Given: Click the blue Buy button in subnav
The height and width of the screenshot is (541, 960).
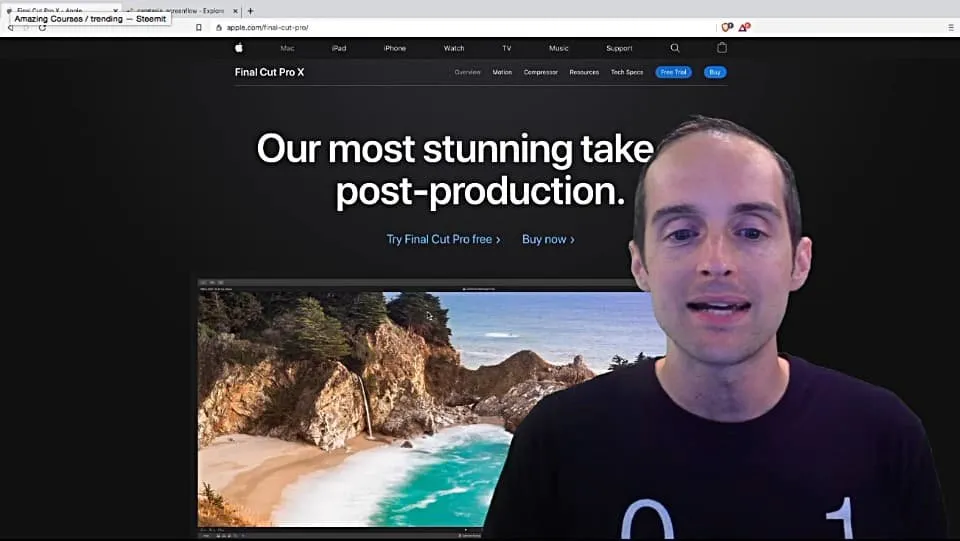Looking at the screenshot, I should tap(715, 72).
